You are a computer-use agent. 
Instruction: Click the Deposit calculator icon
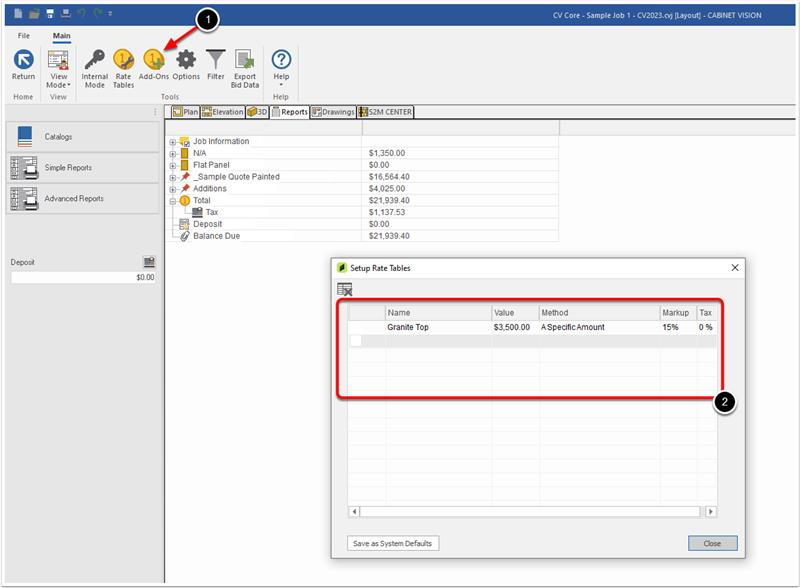(x=149, y=262)
